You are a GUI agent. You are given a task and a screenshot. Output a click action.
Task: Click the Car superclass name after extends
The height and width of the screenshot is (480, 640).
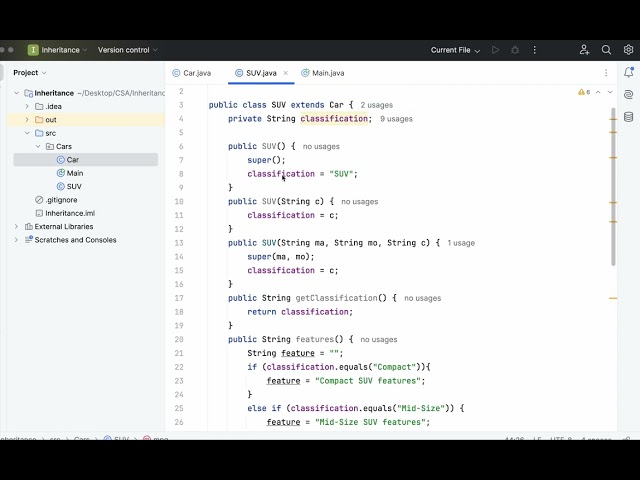pyautogui.click(x=336, y=105)
